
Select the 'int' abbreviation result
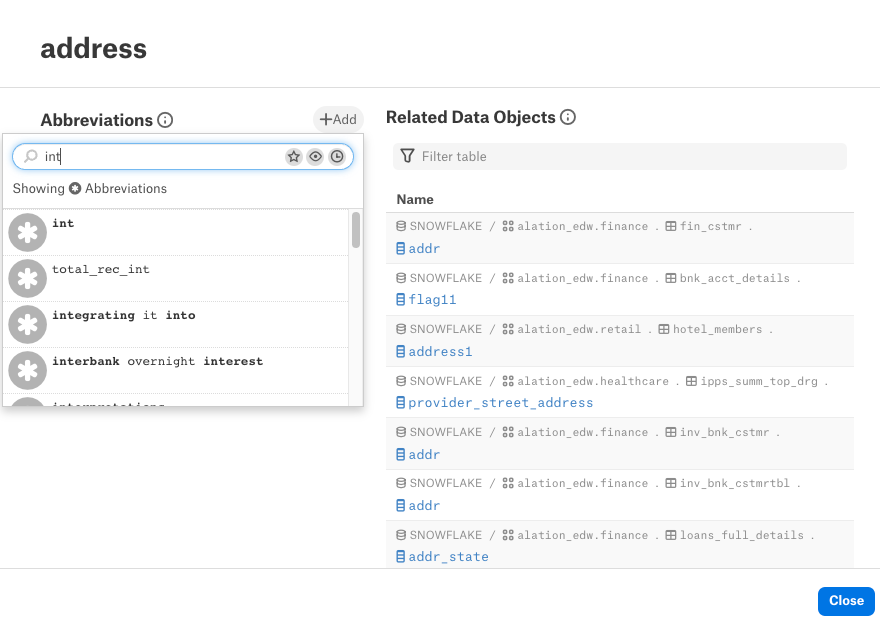coord(176,232)
